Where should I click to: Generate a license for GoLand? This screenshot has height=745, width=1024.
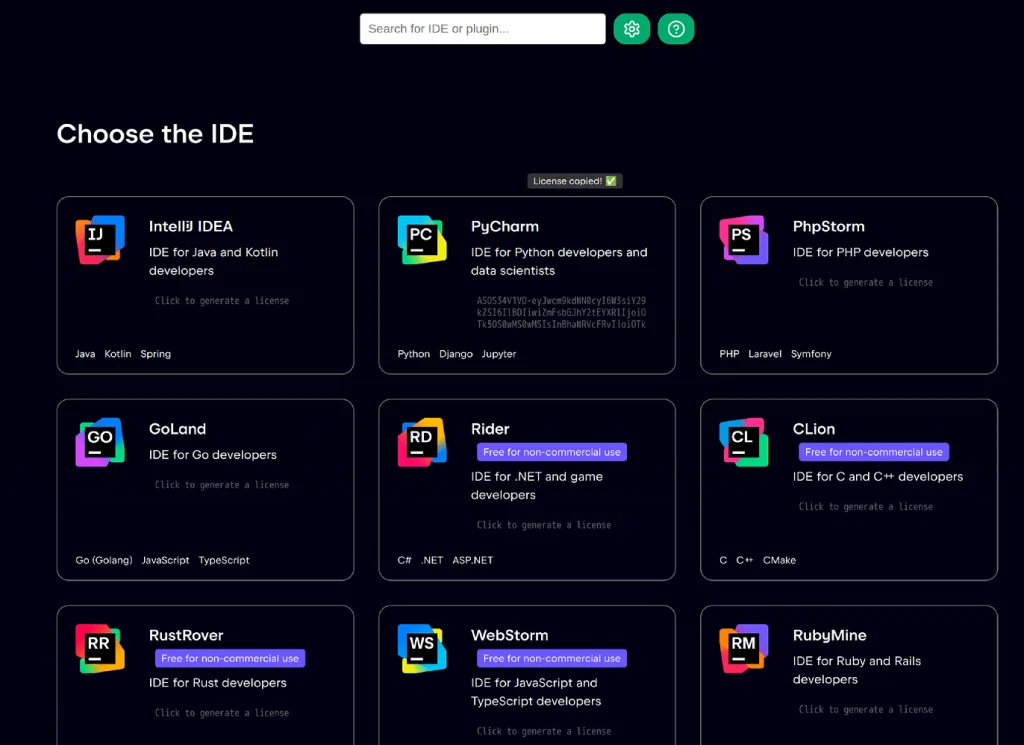[222, 484]
